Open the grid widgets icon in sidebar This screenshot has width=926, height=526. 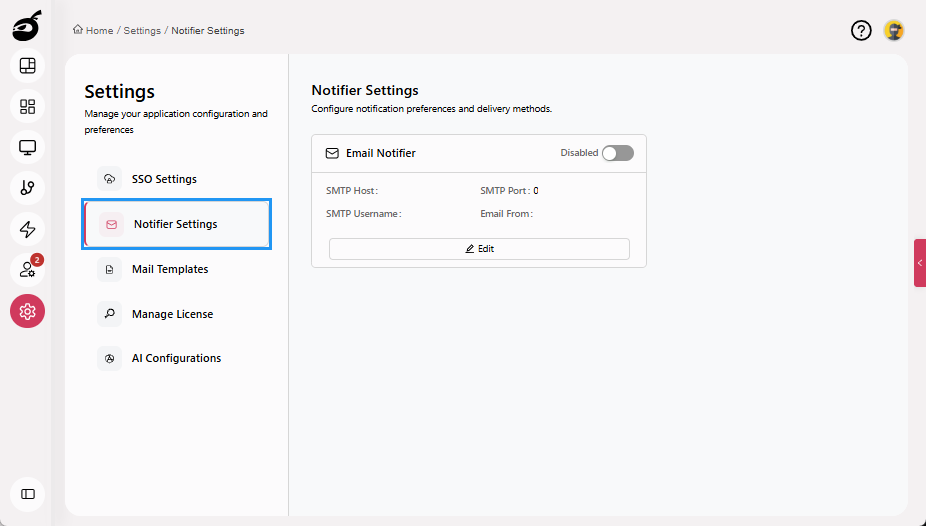coord(27,106)
